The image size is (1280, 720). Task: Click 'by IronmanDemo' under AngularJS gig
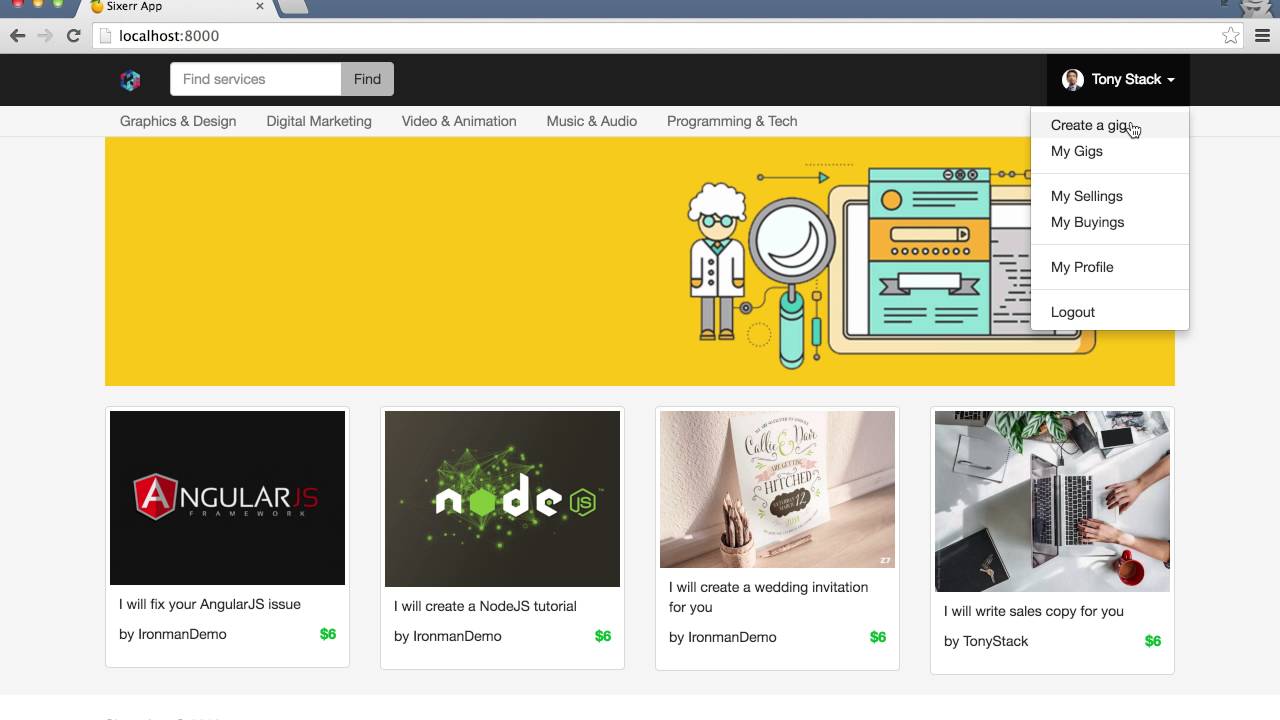point(173,635)
